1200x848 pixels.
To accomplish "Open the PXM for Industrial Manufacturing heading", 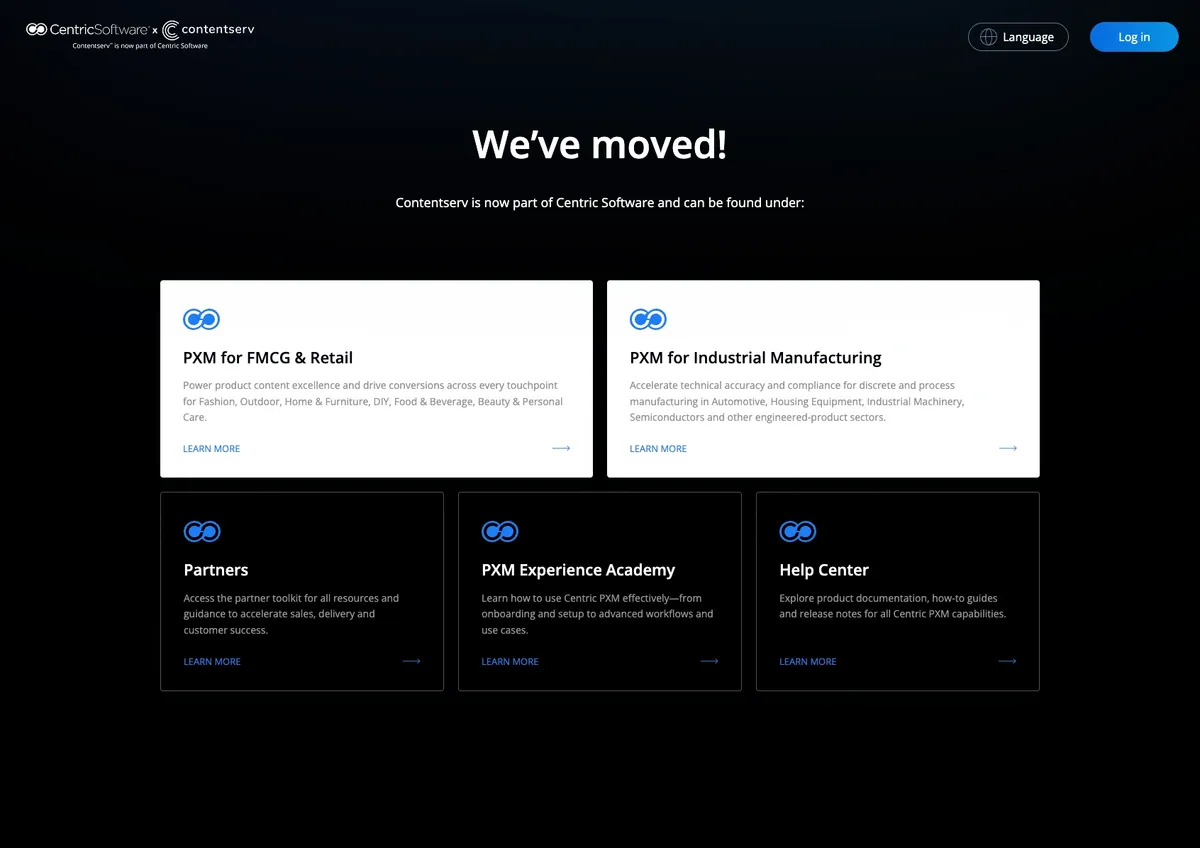I will [x=756, y=358].
